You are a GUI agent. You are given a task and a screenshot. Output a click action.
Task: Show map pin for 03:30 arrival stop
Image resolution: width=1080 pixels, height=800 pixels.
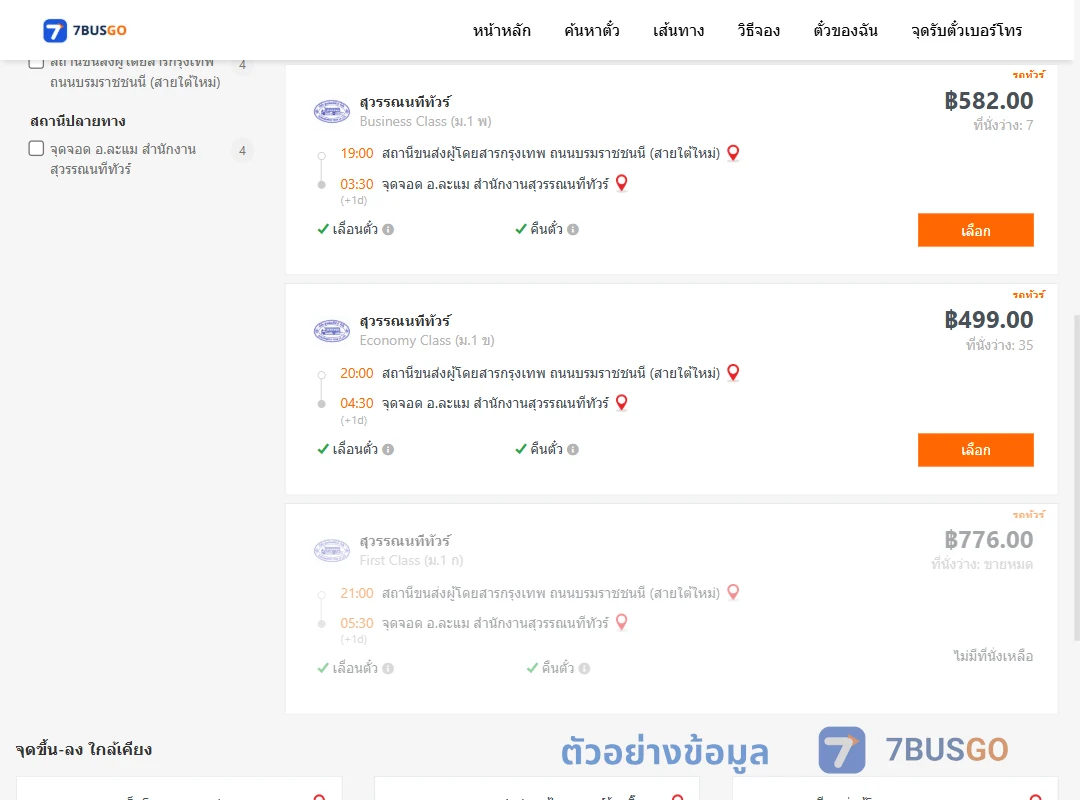(621, 183)
